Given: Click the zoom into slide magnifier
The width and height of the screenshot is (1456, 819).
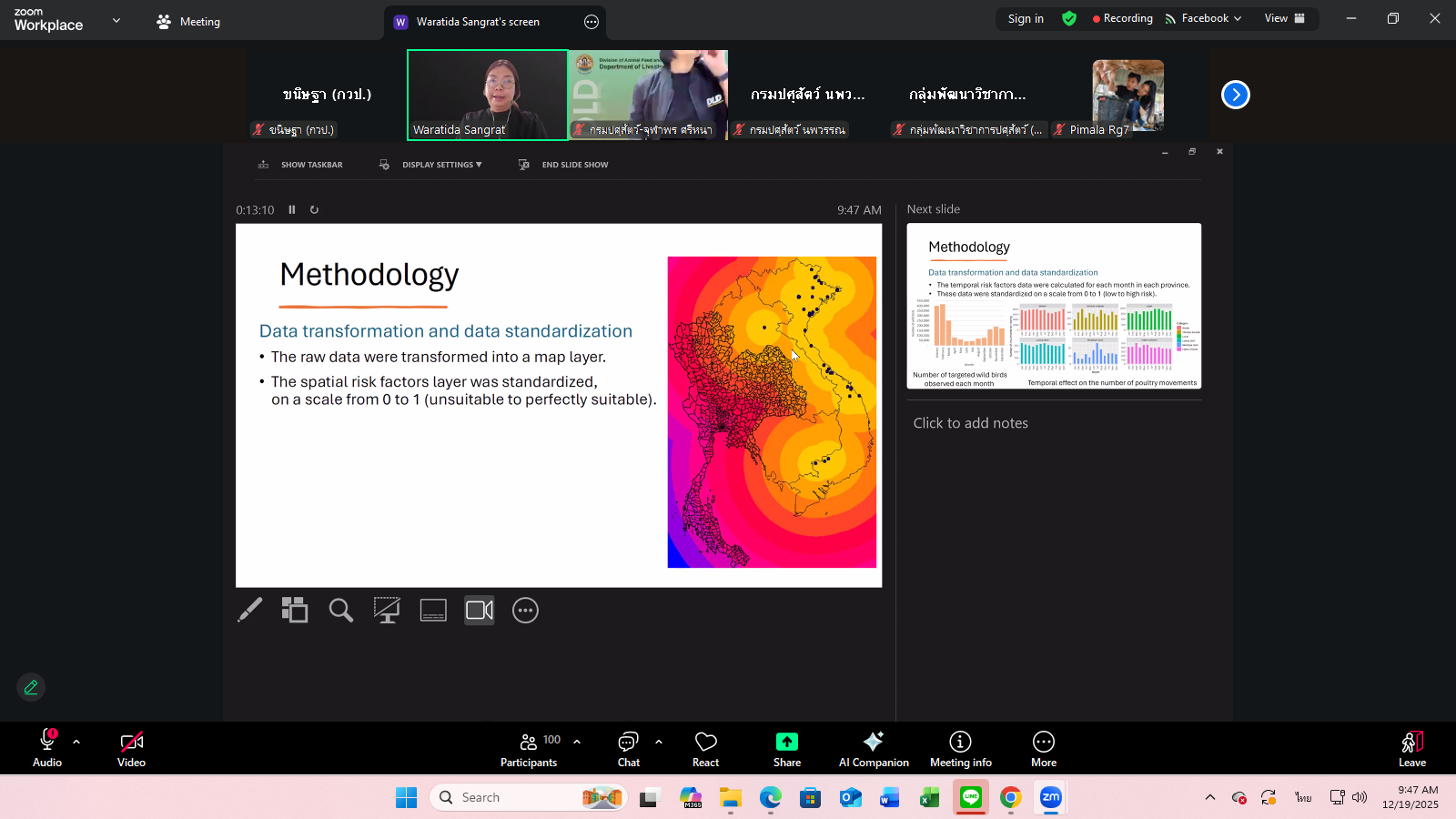Looking at the screenshot, I should (341, 610).
